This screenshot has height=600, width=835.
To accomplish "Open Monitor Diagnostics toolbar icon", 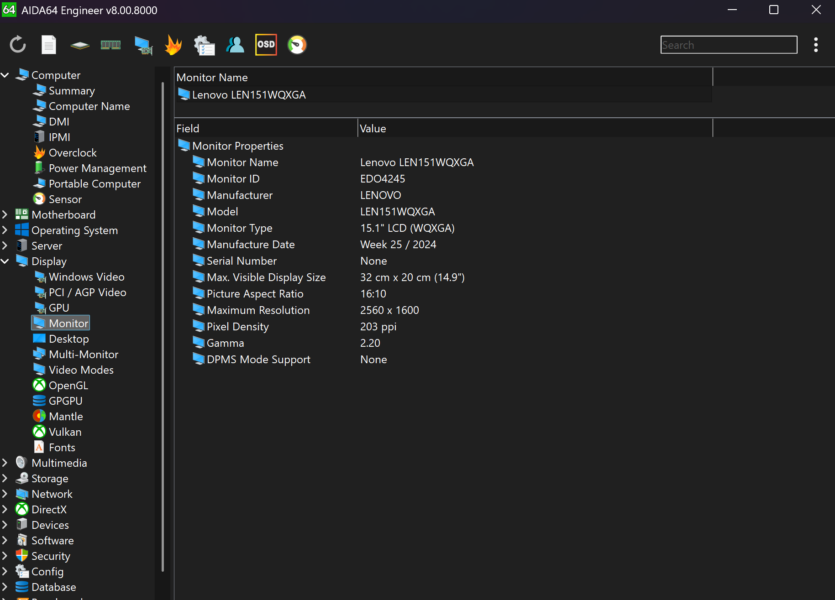I will (143, 45).
